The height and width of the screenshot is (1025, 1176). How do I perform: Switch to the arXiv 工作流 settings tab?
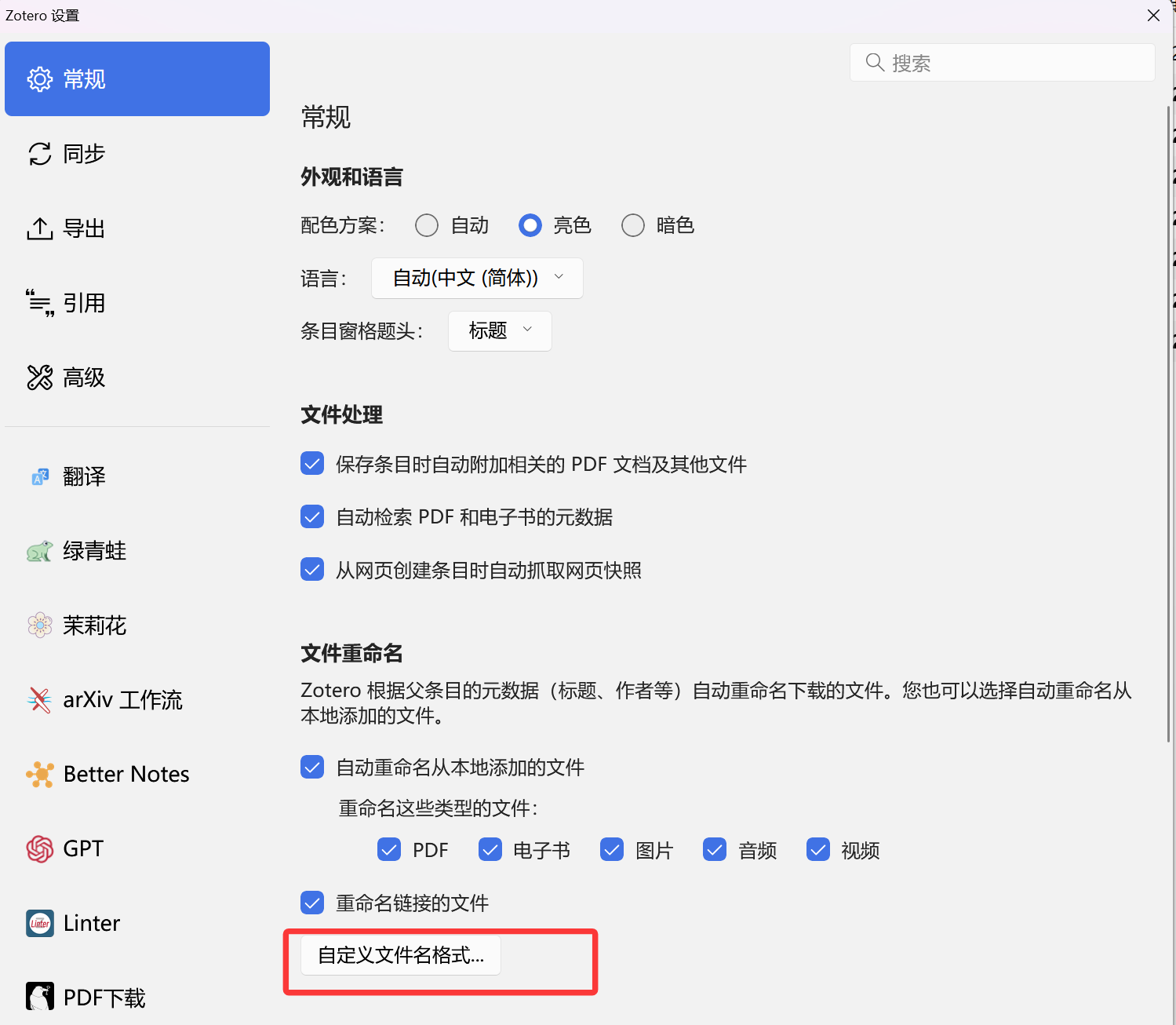[x=122, y=700]
